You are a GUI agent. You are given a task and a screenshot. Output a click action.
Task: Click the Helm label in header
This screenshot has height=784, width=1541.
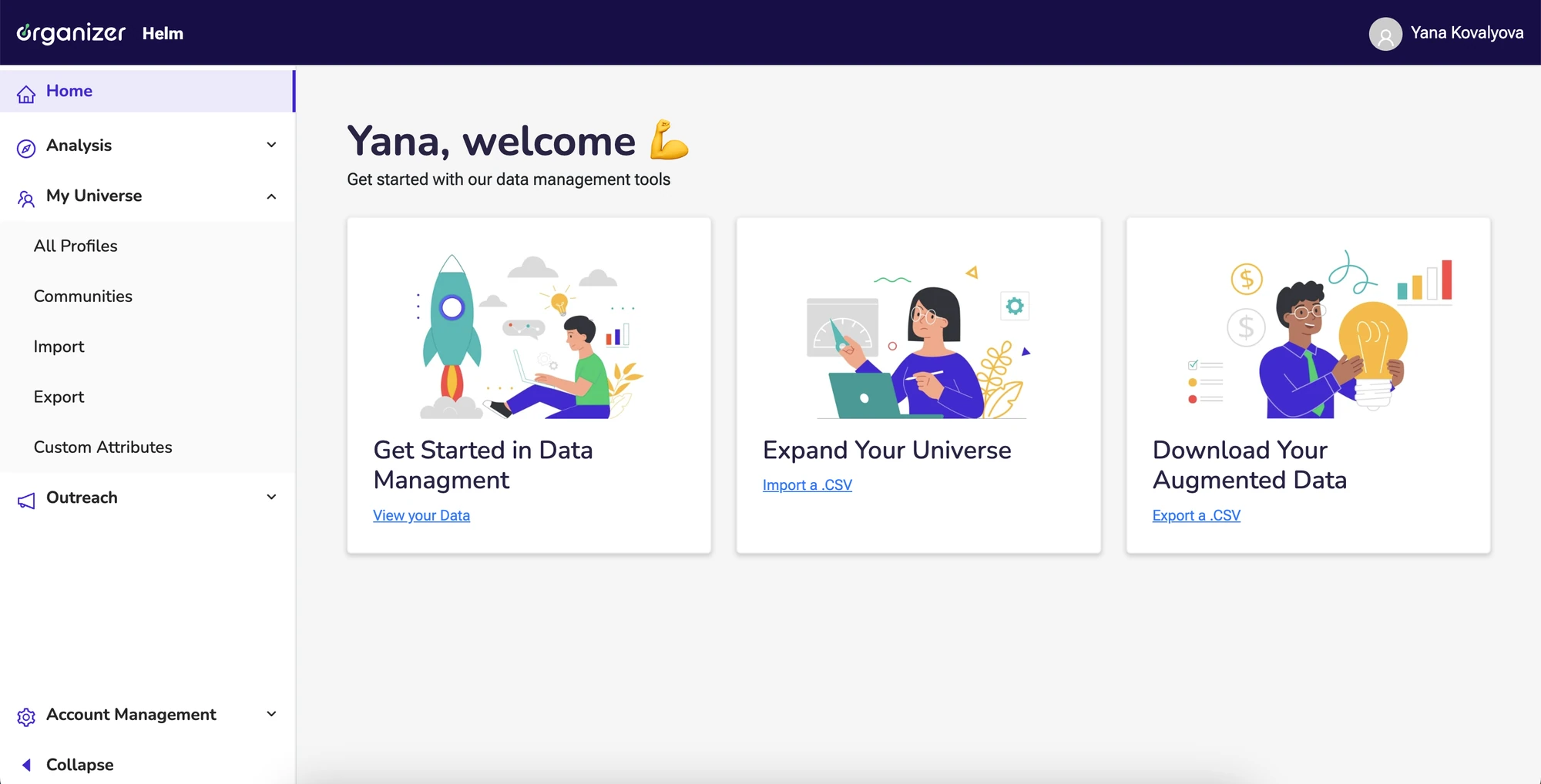pyautogui.click(x=163, y=33)
